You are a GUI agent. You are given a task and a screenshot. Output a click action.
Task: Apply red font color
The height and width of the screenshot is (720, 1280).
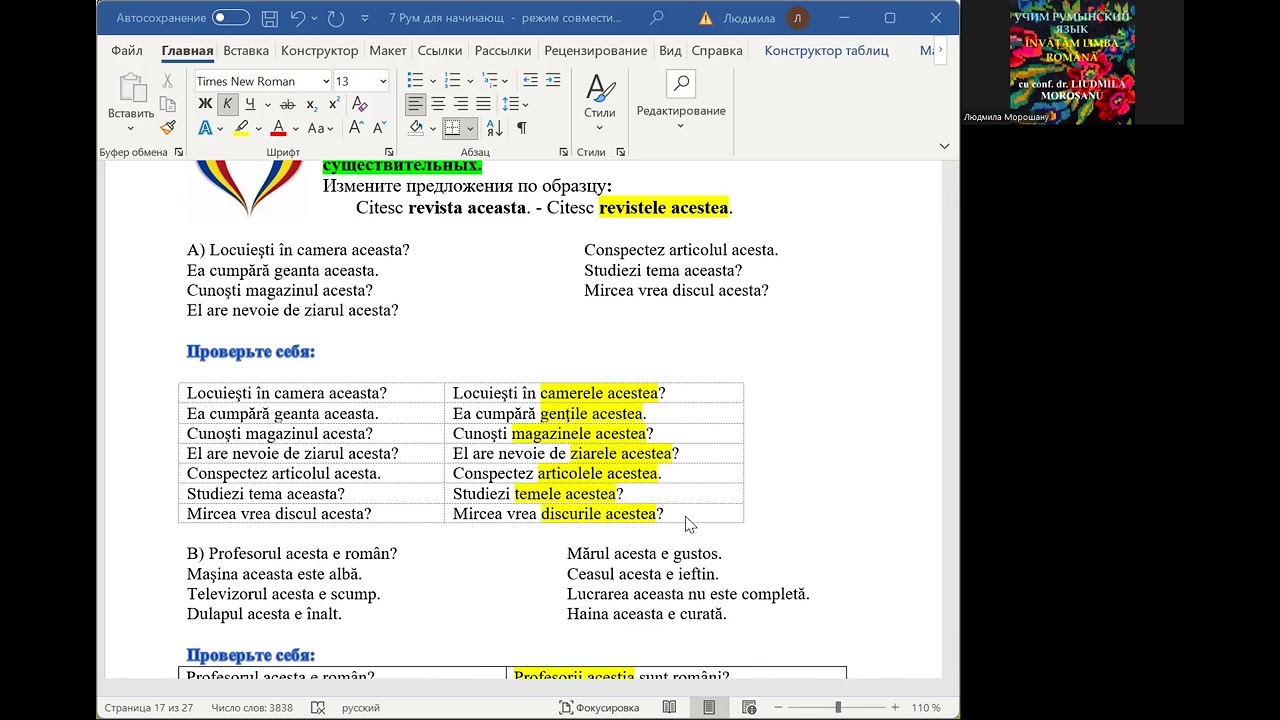click(x=278, y=128)
